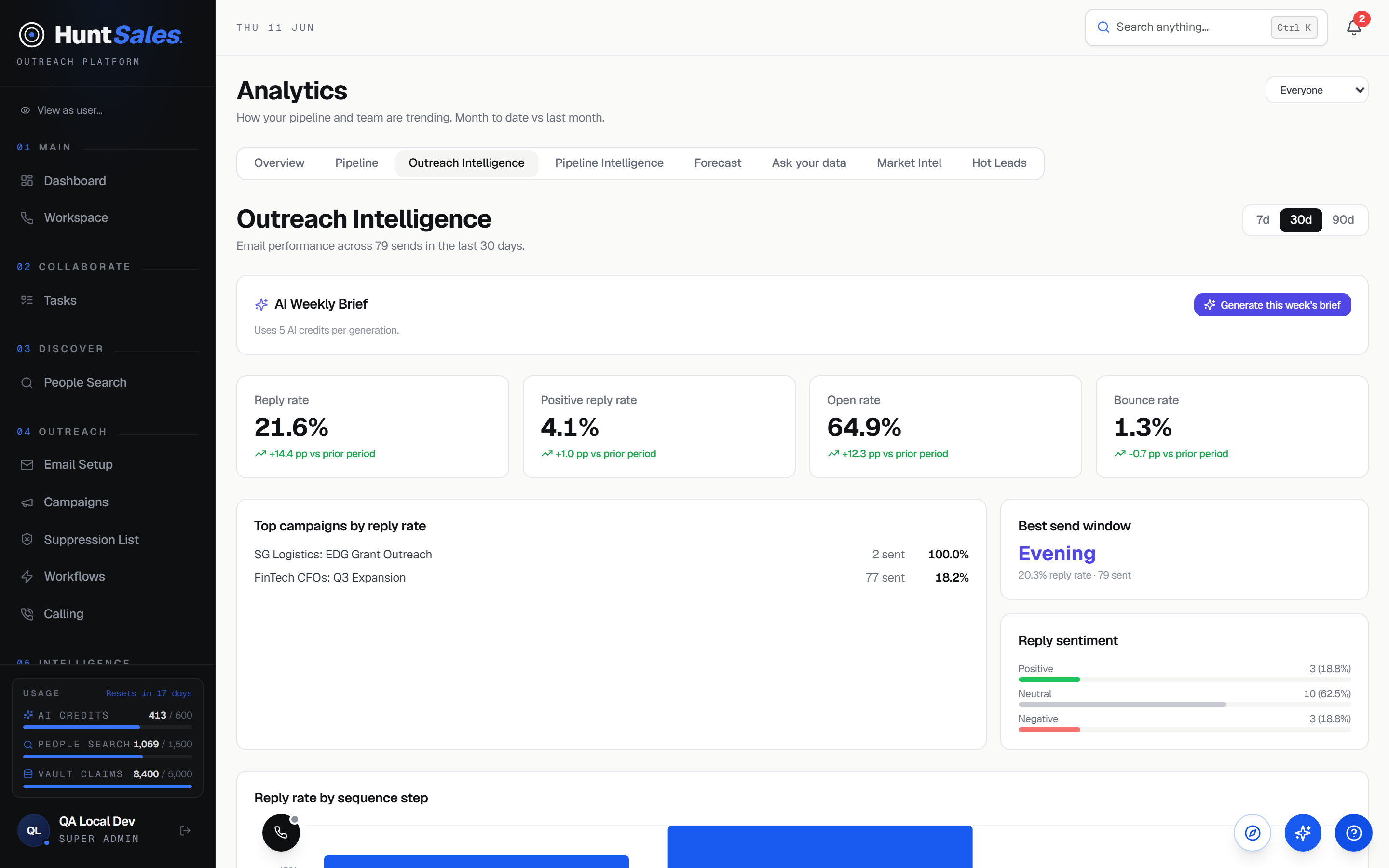Screen dimensions: 1389x868
Task: Select the Outreach Intelligence tab
Action: click(x=466, y=163)
